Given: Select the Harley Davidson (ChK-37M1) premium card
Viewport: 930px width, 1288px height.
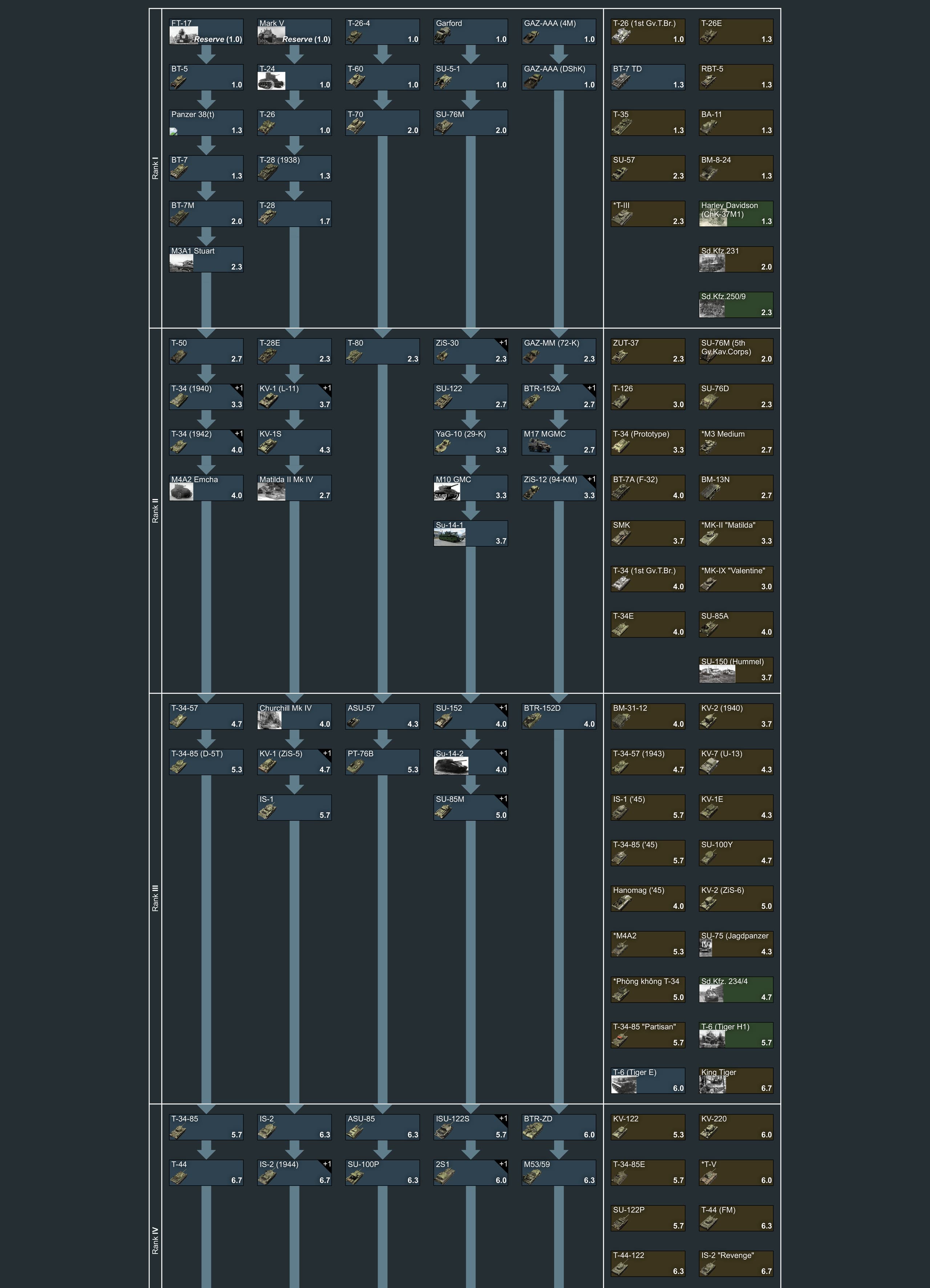Looking at the screenshot, I should (736, 214).
